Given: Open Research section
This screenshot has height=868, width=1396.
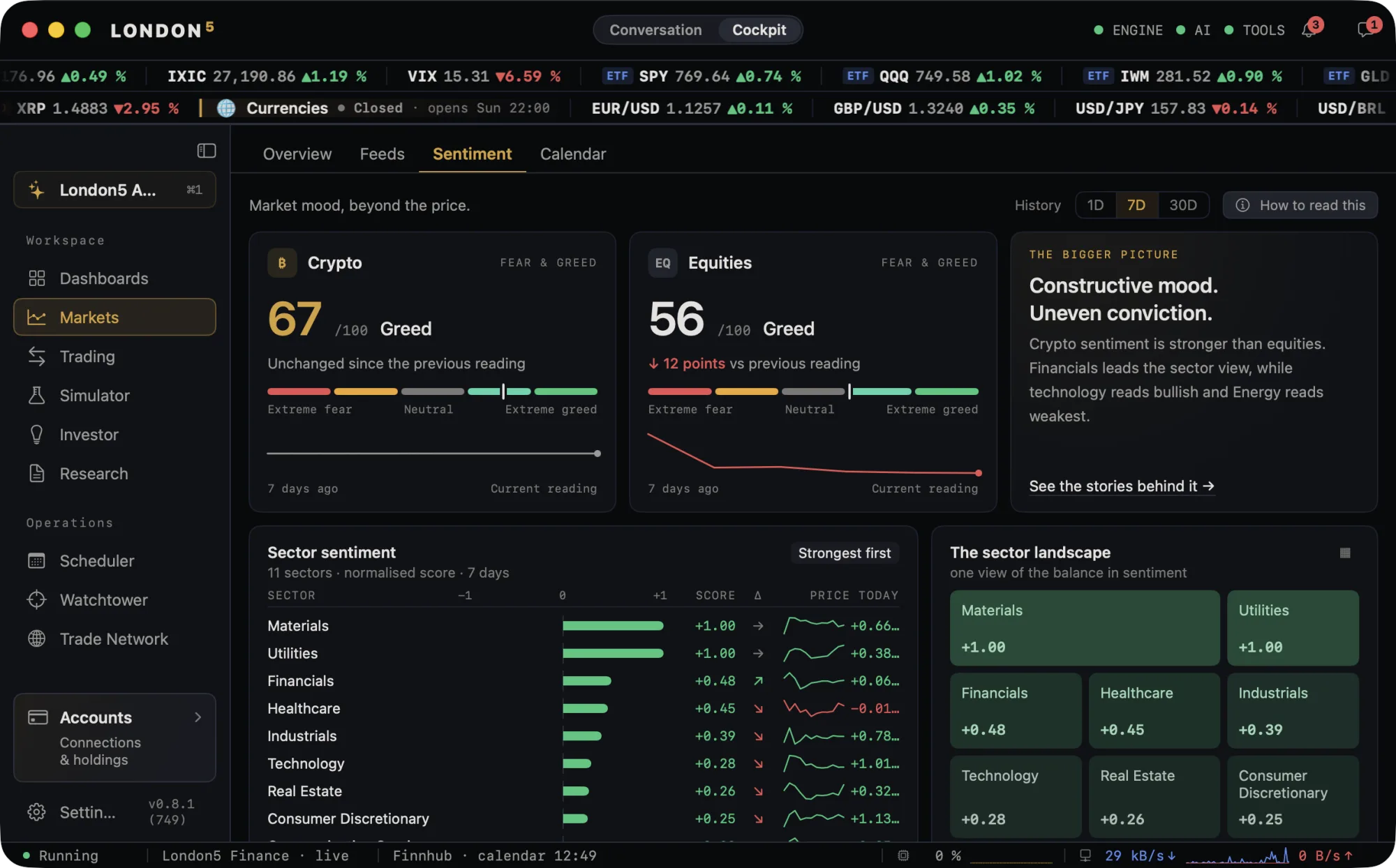Looking at the screenshot, I should (x=114, y=474).
